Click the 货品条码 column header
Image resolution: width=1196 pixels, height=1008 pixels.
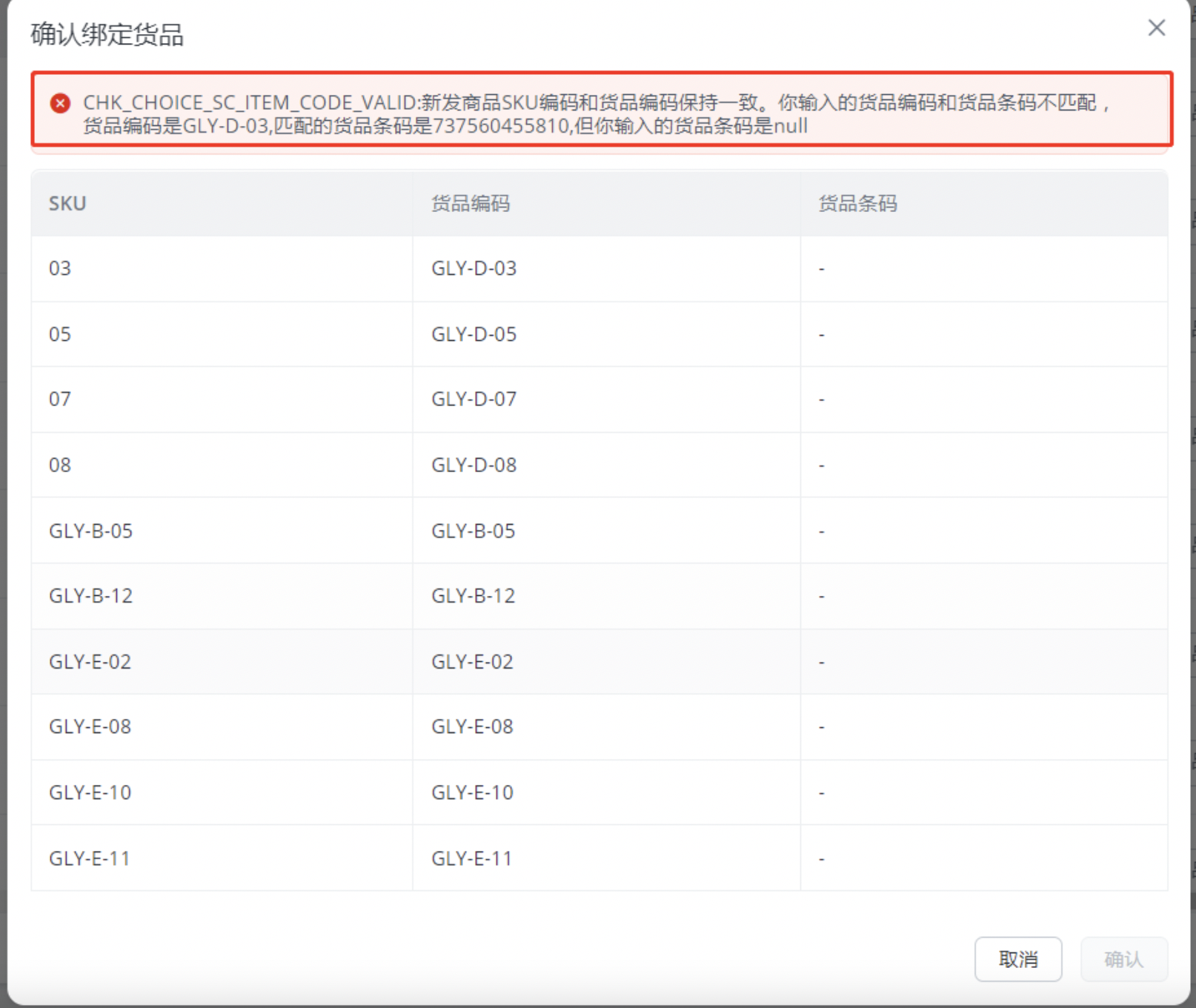[x=857, y=204]
